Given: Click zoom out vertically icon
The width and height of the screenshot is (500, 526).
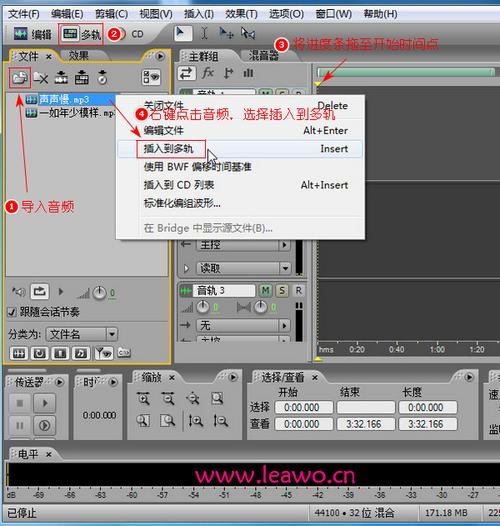Looking at the screenshot, I should tap(220, 420).
